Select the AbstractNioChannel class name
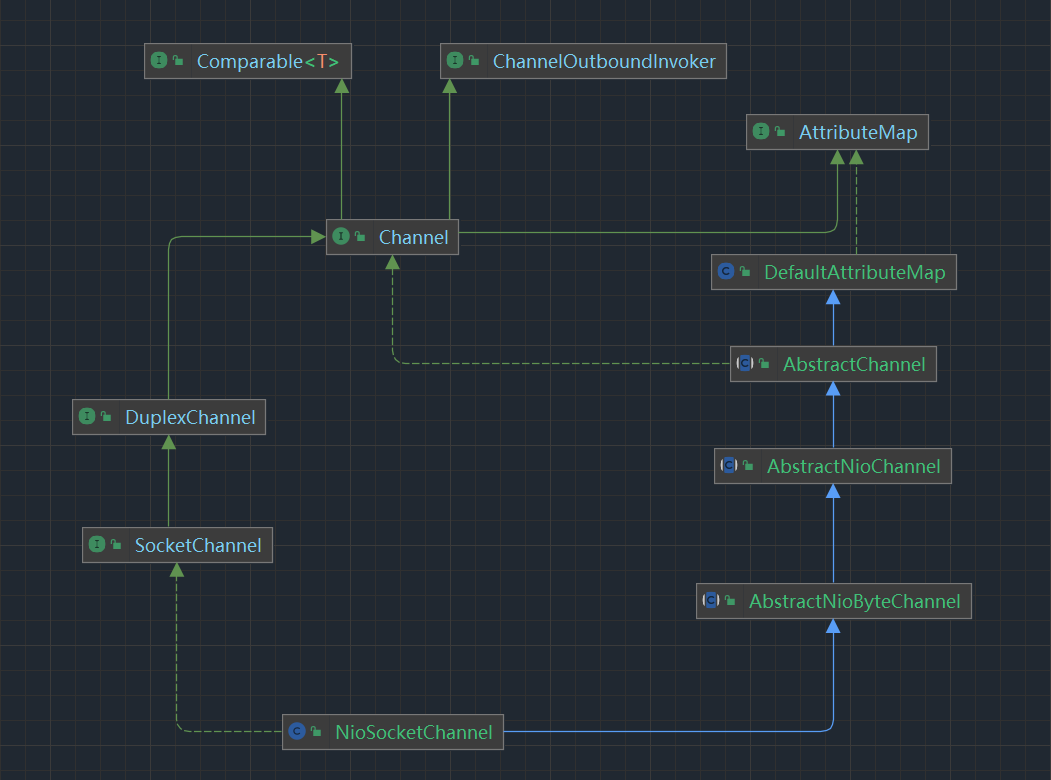1051x780 pixels. [x=853, y=467]
